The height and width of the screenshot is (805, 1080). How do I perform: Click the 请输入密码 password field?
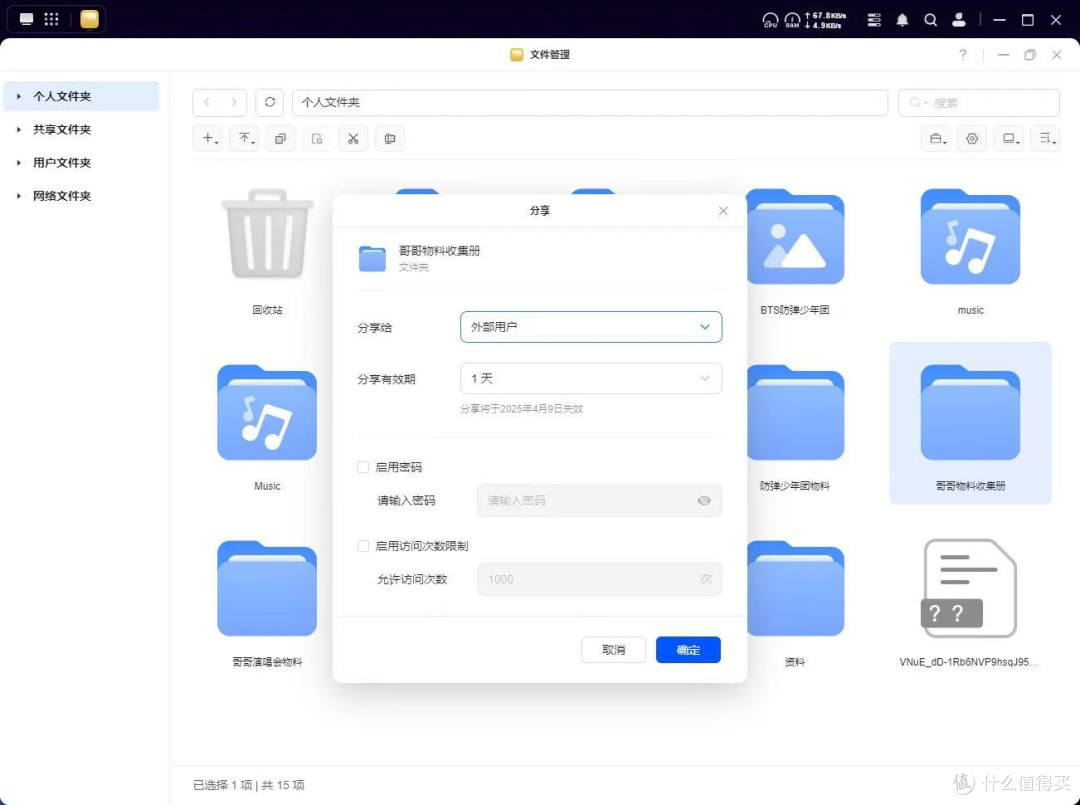pos(599,501)
